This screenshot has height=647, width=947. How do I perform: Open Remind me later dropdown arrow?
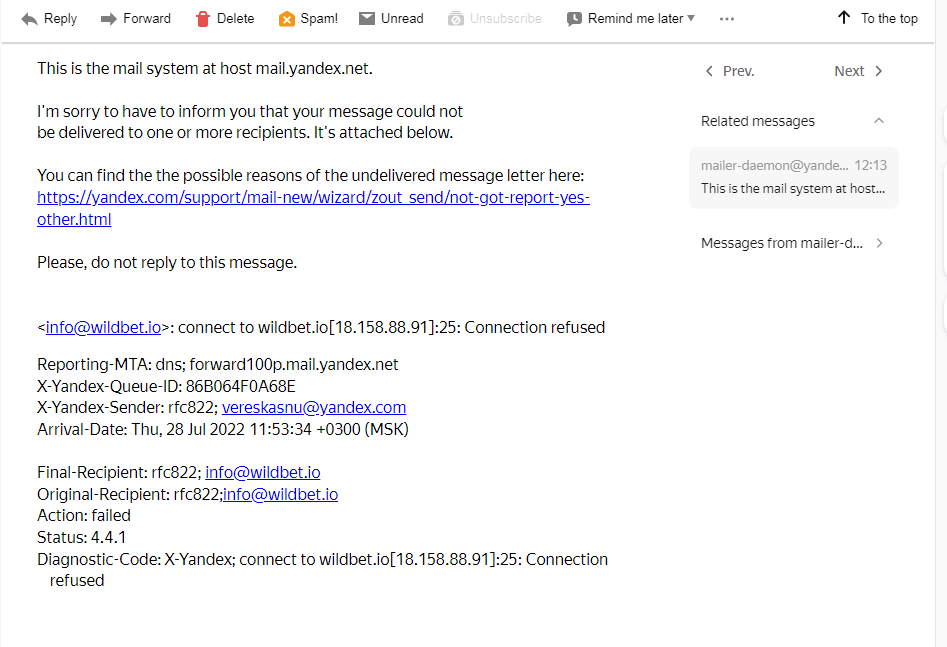click(691, 18)
